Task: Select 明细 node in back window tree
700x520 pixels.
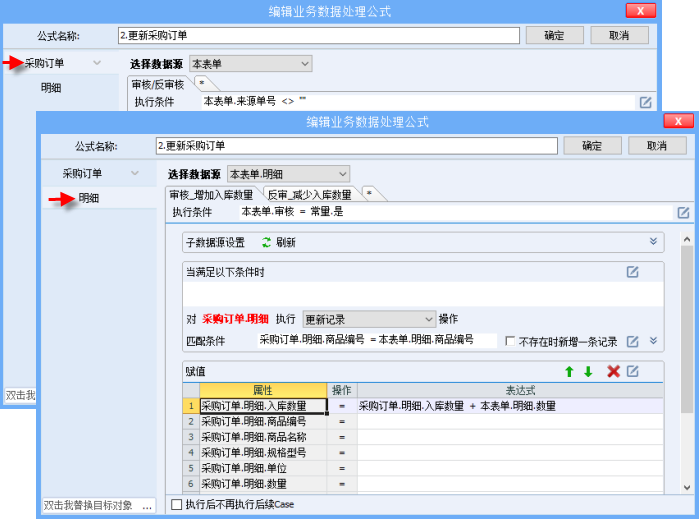Action: tap(51, 88)
